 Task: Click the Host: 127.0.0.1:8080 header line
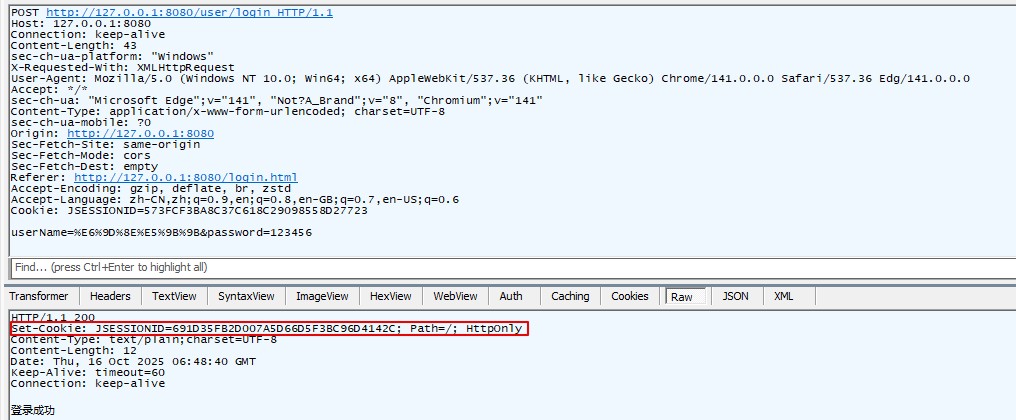point(81,23)
